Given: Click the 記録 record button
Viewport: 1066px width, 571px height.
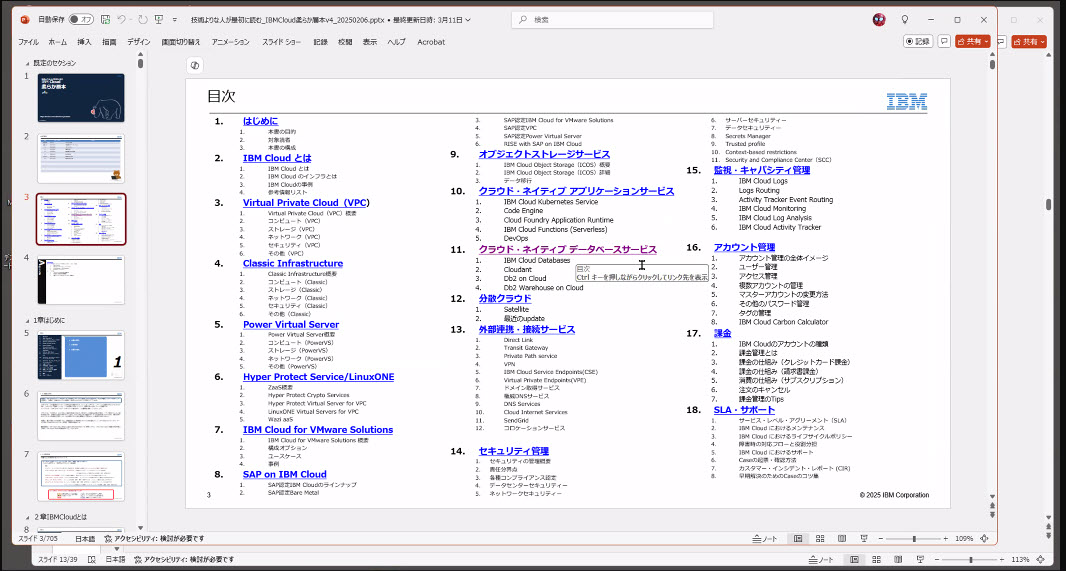Looking at the screenshot, I should point(918,41).
